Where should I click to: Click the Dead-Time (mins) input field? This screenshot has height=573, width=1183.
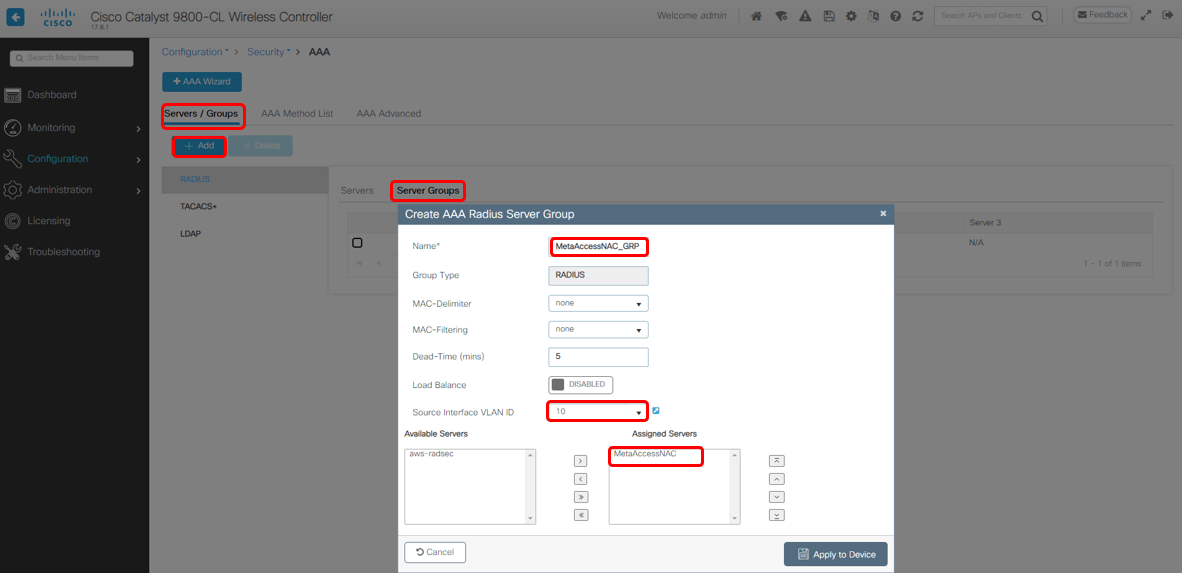click(598, 356)
